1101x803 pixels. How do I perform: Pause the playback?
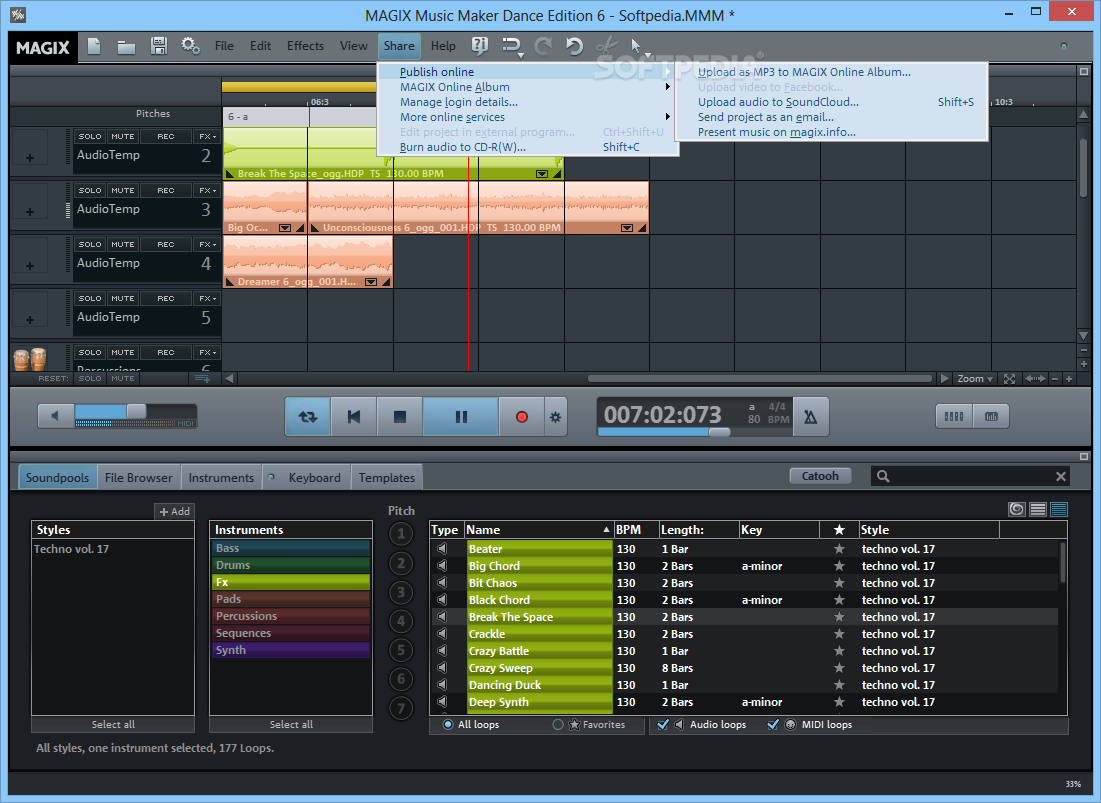click(461, 417)
